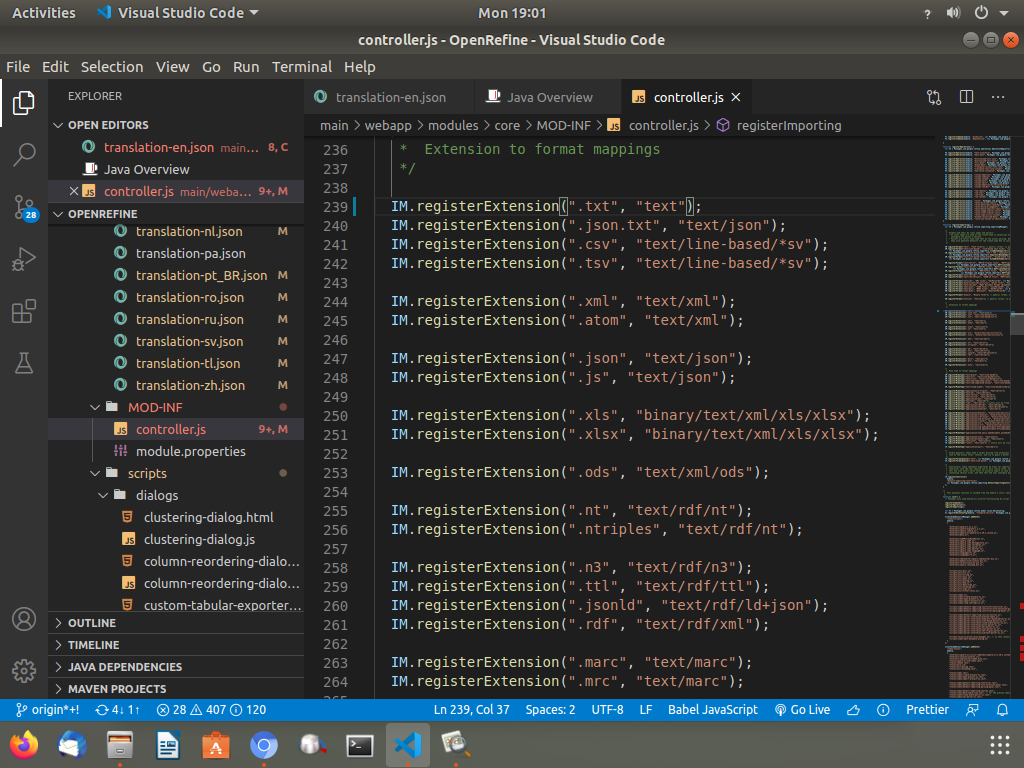The width and height of the screenshot is (1024, 768).
Task: Open Problems via errors and warnings count
Action: [x=211, y=710]
